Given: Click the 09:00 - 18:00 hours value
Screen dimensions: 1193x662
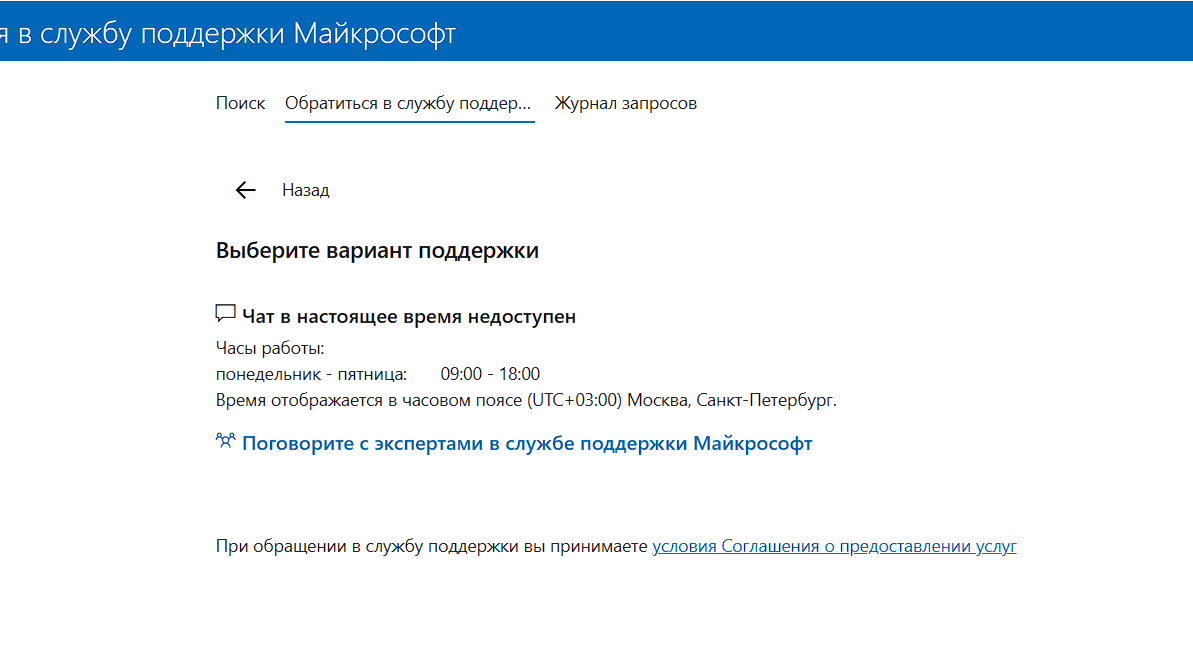Looking at the screenshot, I should coord(490,374).
